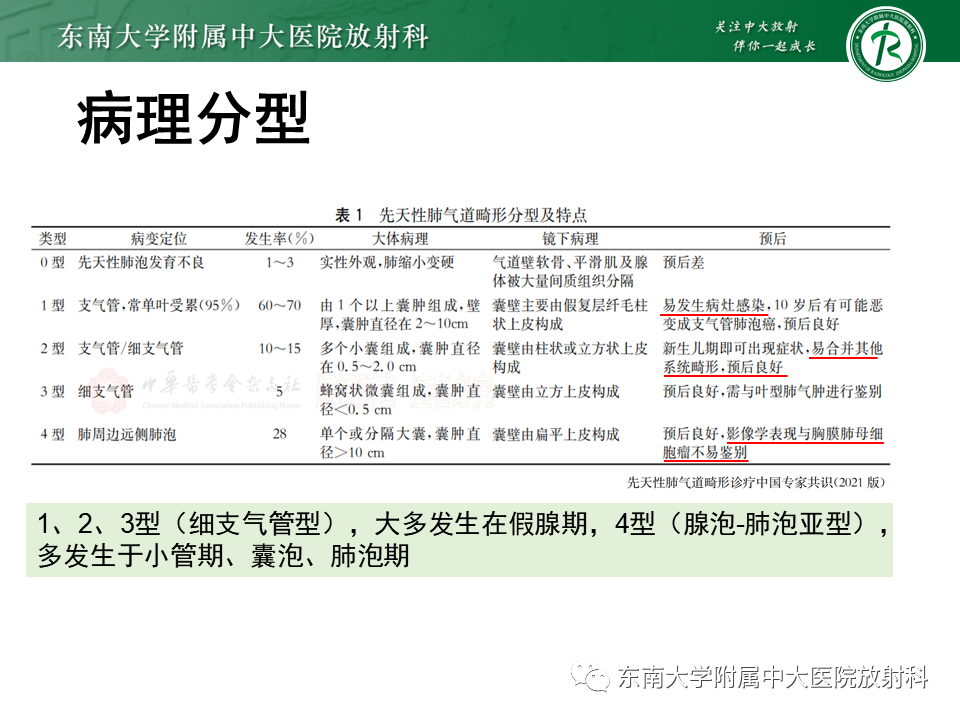Click column header 病变定位
The image size is (960, 720).
coord(159,239)
